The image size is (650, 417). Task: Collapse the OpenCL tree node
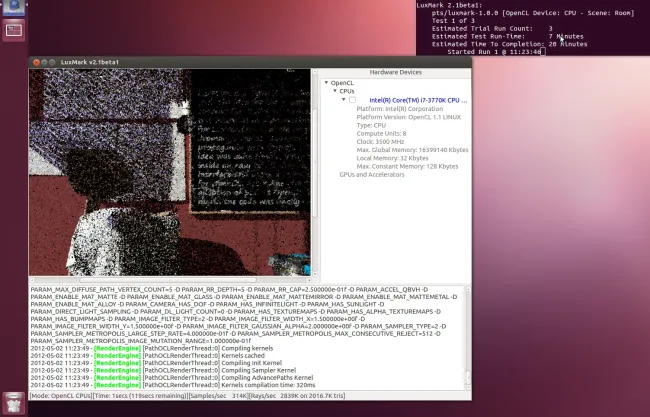[x=324, y=82]
